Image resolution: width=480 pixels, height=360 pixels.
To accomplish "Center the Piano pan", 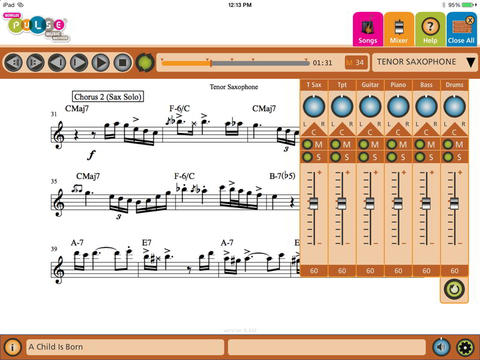I will click(398, 130).
